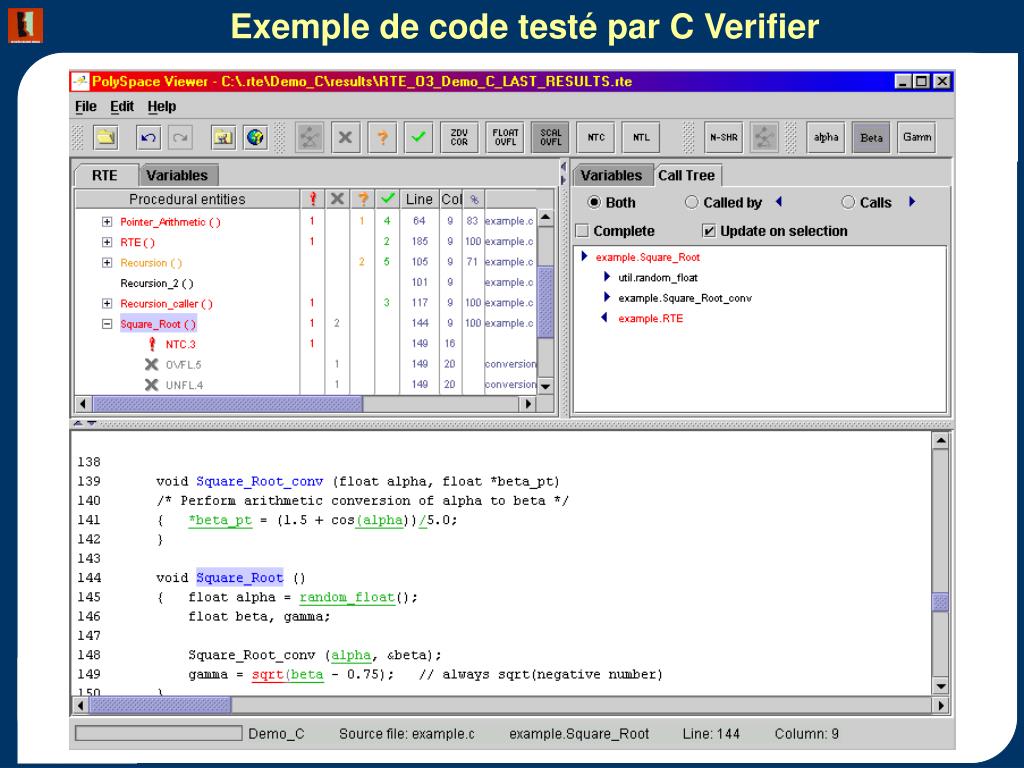The height and width of the screenshot is (768, 1024).
Task: Collapse the Square_Root () node
Action: click(x=106, y=324)
